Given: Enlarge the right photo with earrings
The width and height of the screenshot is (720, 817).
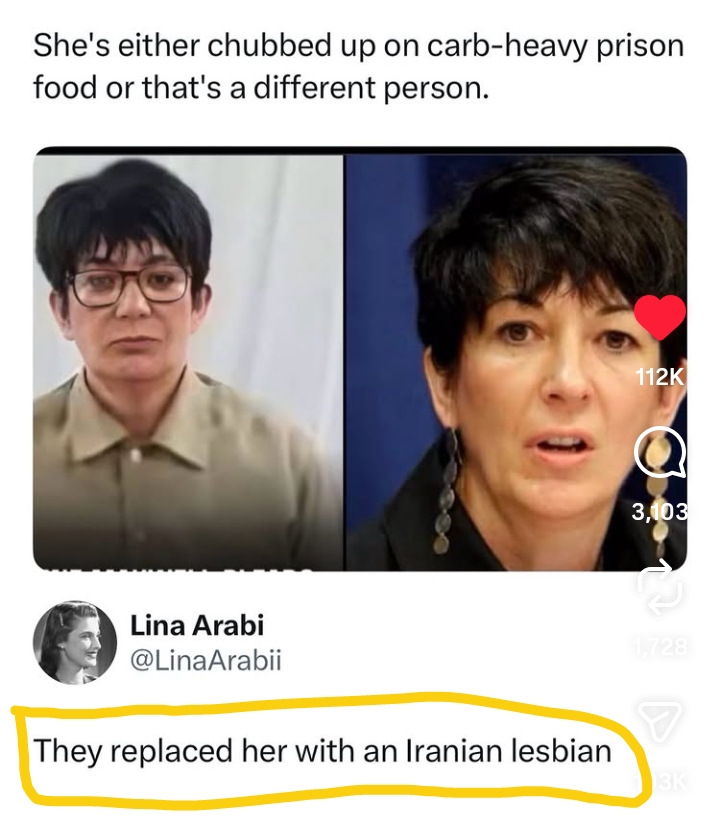Looking at the screenshot, I should 515,362.
